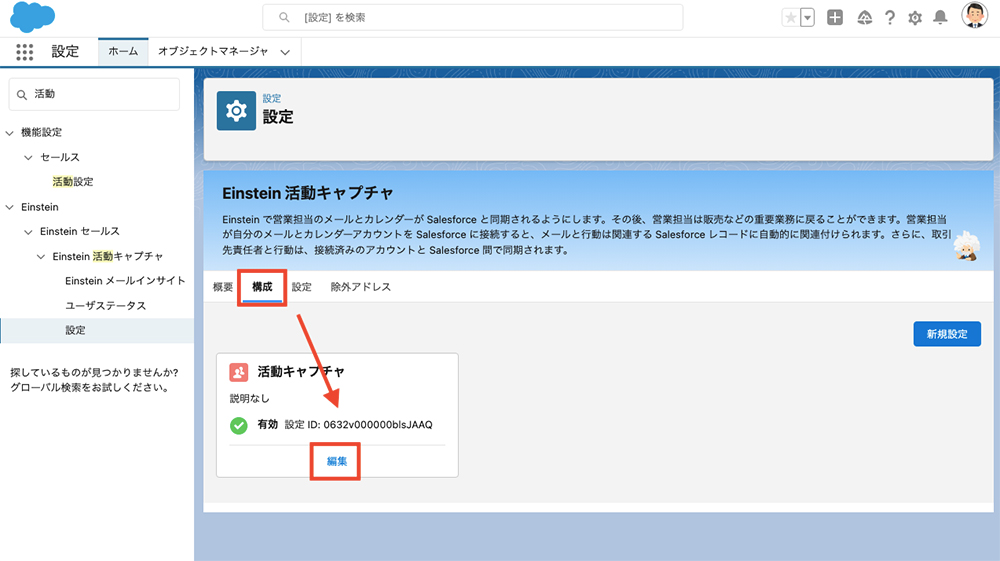
Task: Click the Einstein 活動キャプチャ heading
Action: pos(307,193)
